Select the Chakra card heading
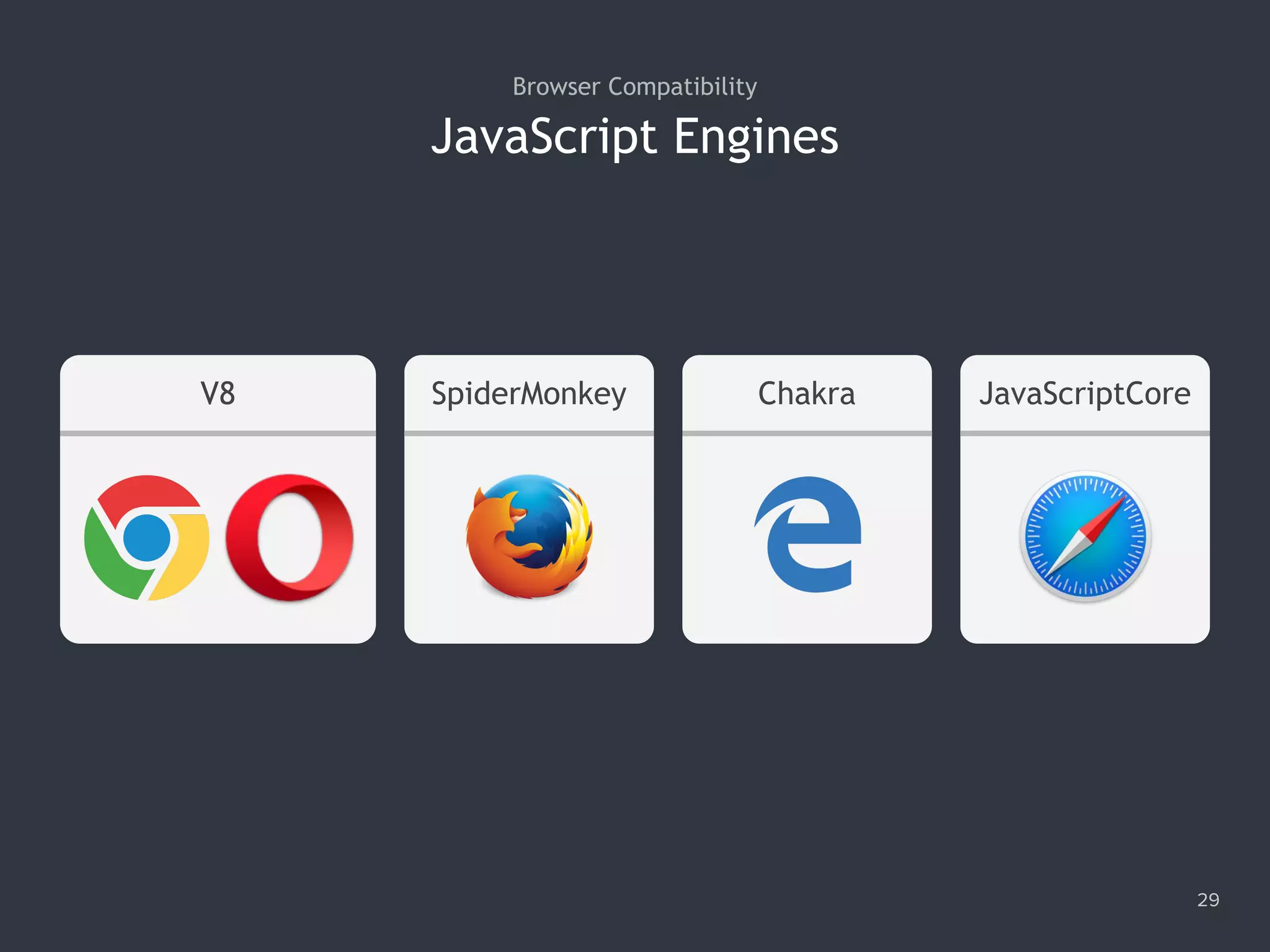This screenshot has height=952, width=1270. coord(807,394)
